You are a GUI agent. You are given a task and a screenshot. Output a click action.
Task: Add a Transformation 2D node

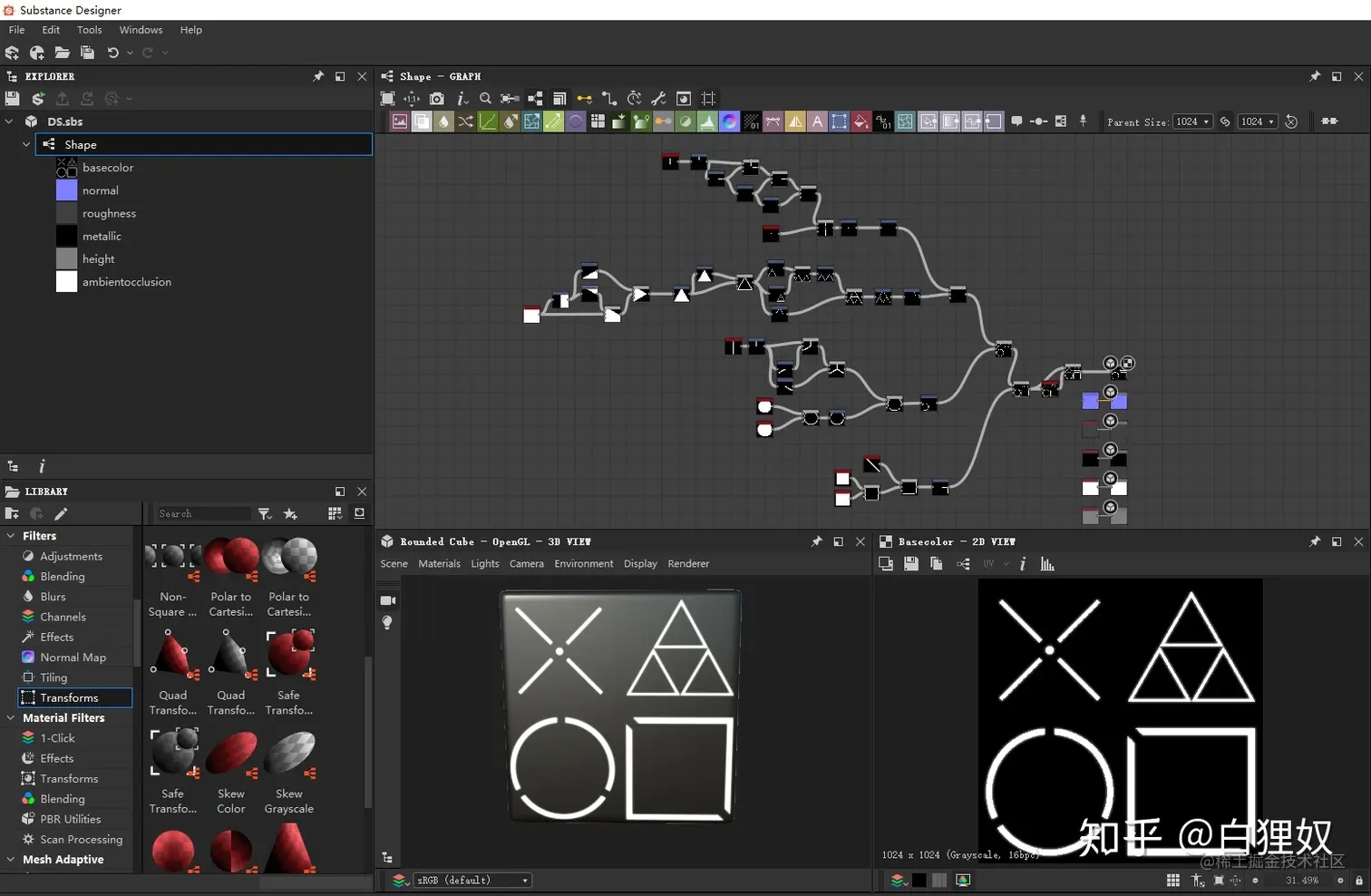[x=839, y=122]
